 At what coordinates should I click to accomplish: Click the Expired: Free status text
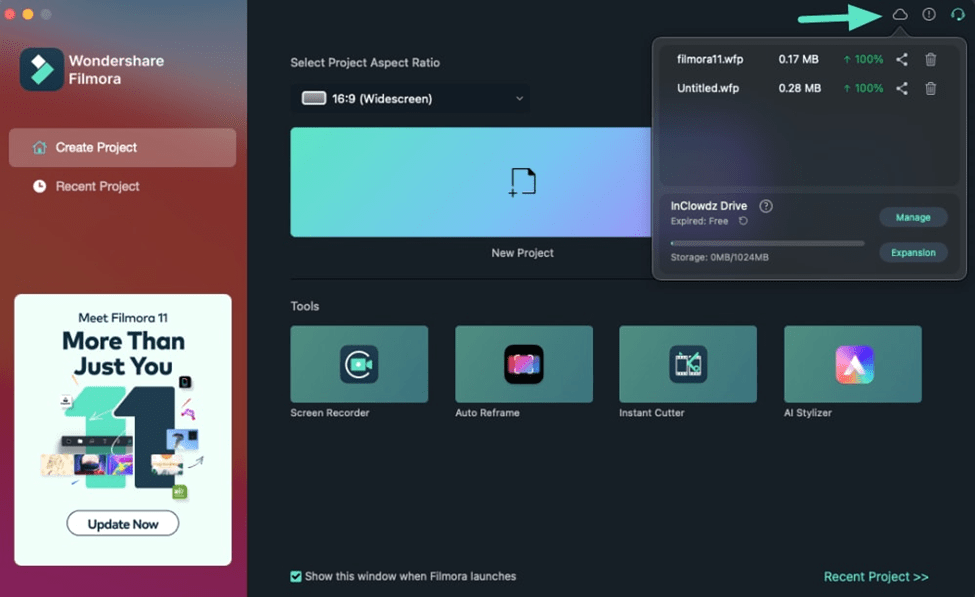pos(699,221)
